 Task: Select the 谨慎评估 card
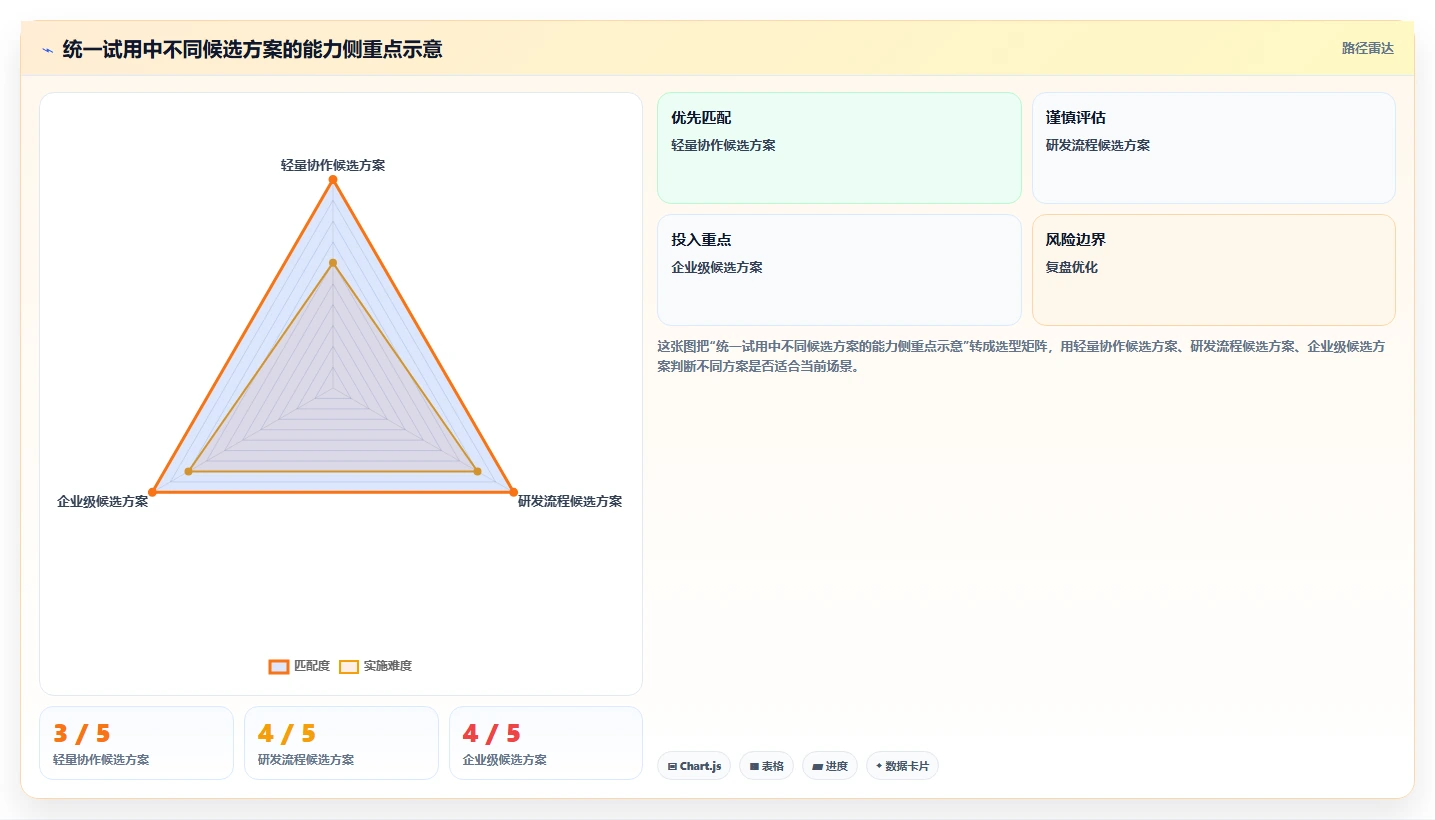pyautogui.click(x=1214, y=148)
